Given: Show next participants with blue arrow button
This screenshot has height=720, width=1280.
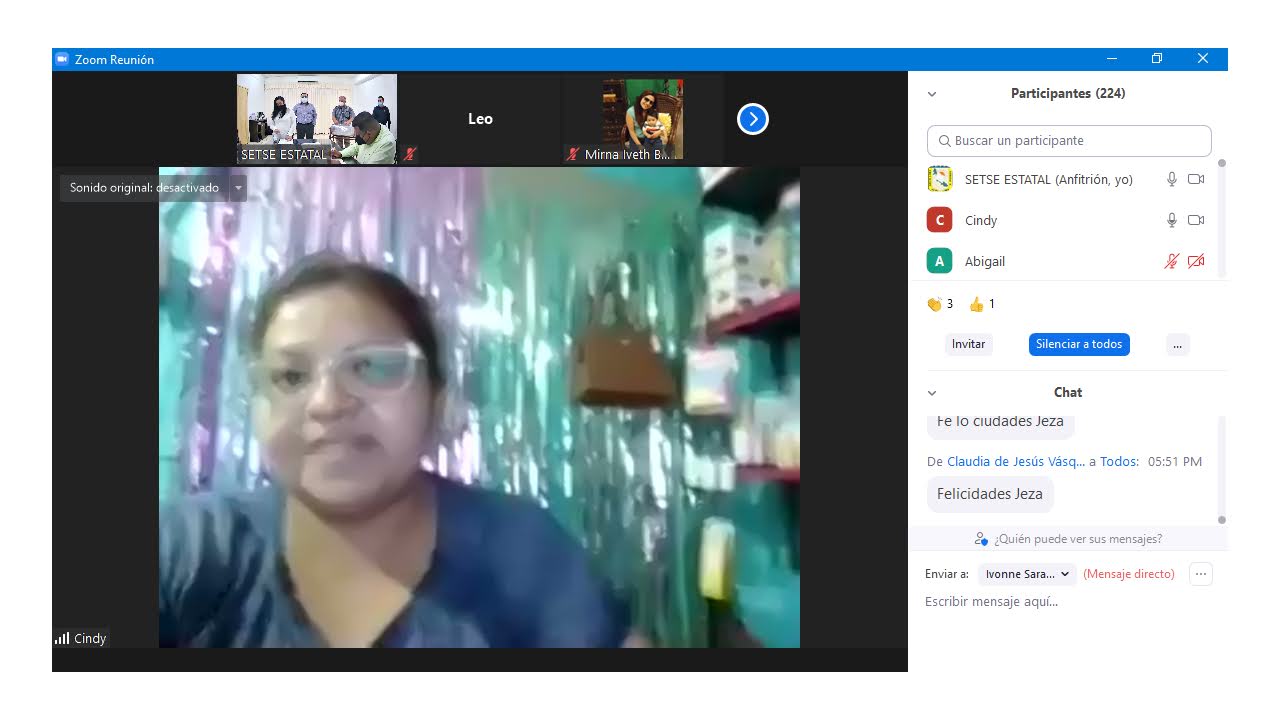Looking at the screenshot, I should point(752,119).
